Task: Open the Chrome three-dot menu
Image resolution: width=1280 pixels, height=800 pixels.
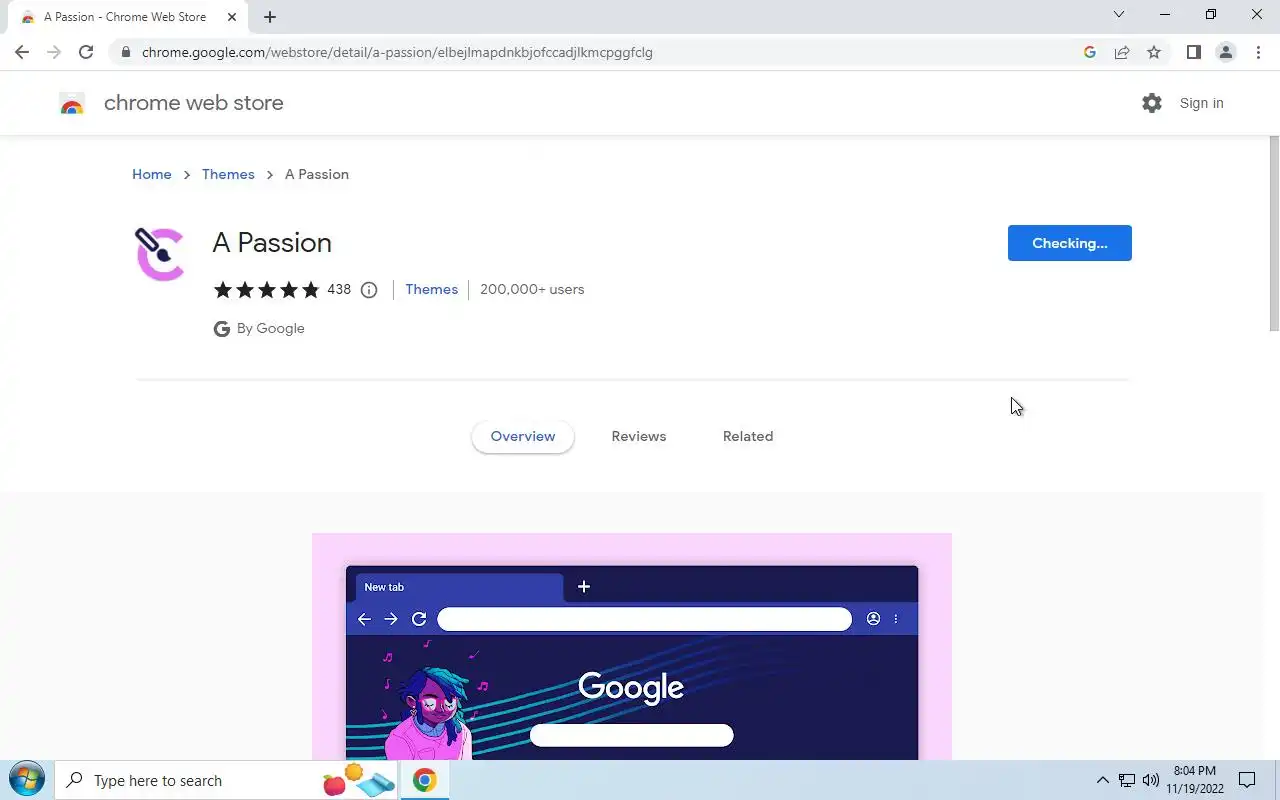Action: (1258, 52)
